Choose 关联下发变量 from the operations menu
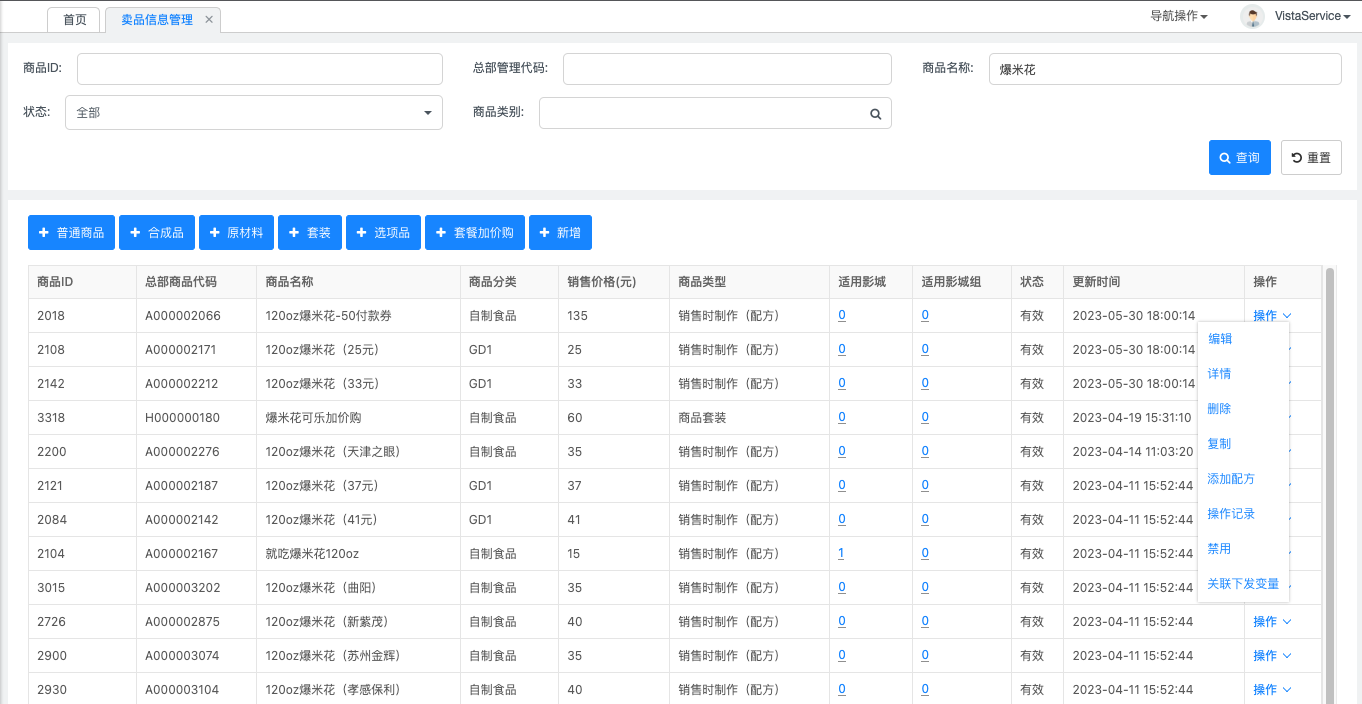The width and height of the screenshot is (1362, 704). (x=1243, y=584)
